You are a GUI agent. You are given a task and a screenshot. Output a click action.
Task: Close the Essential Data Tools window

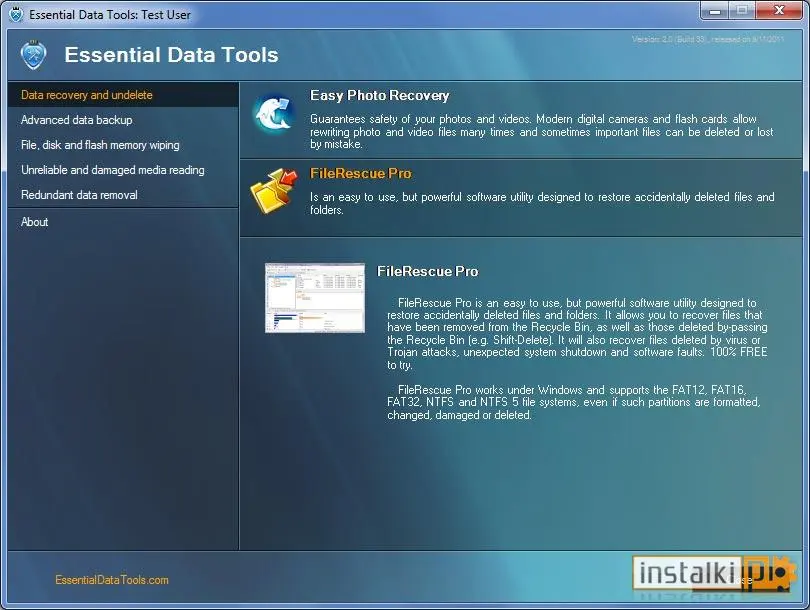(779, 10)
